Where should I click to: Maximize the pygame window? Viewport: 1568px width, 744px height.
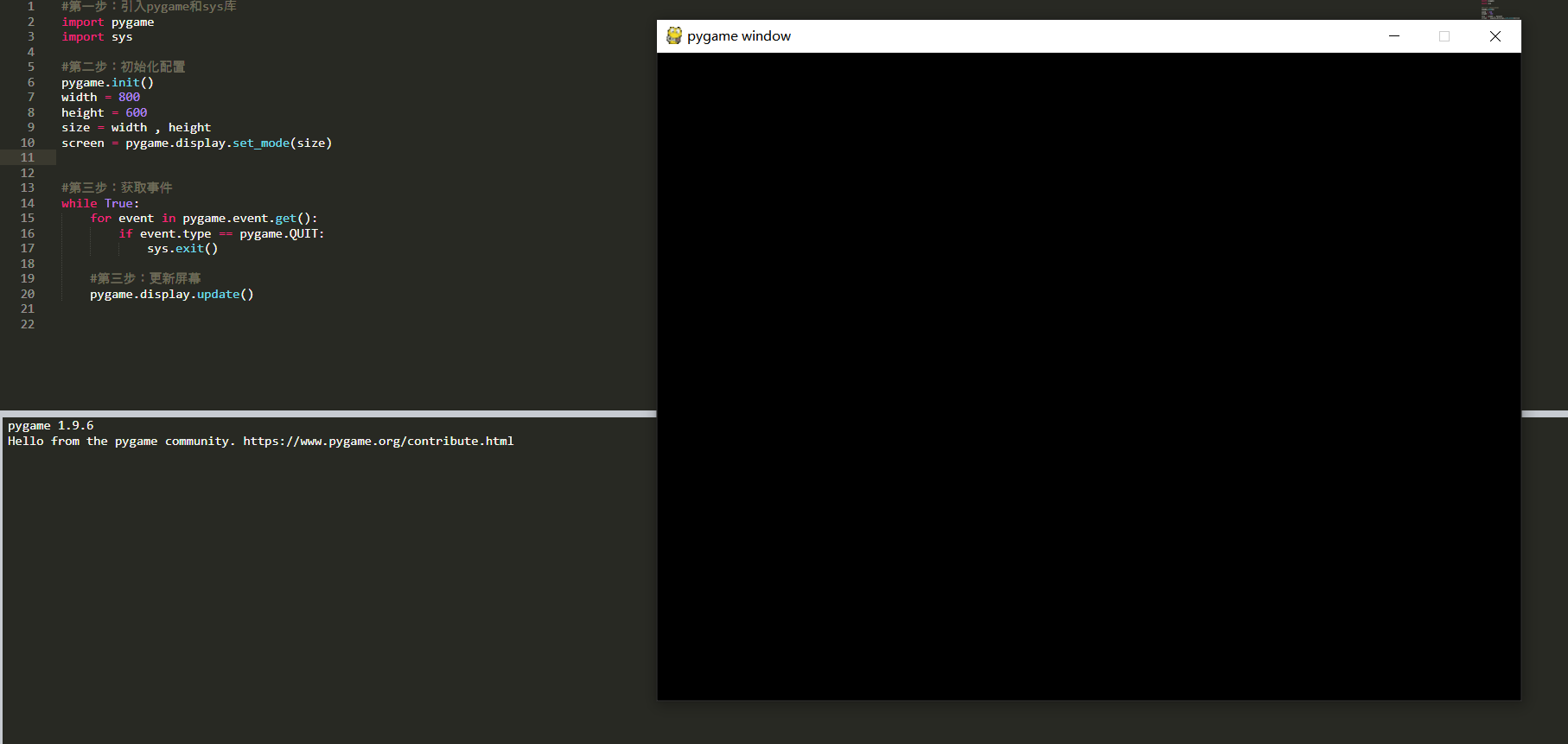point(1444,35)
